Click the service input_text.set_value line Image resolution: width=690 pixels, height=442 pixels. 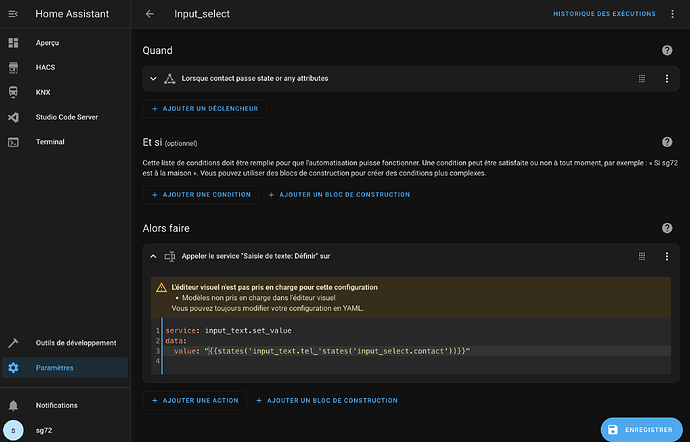(x=229, y=331)
